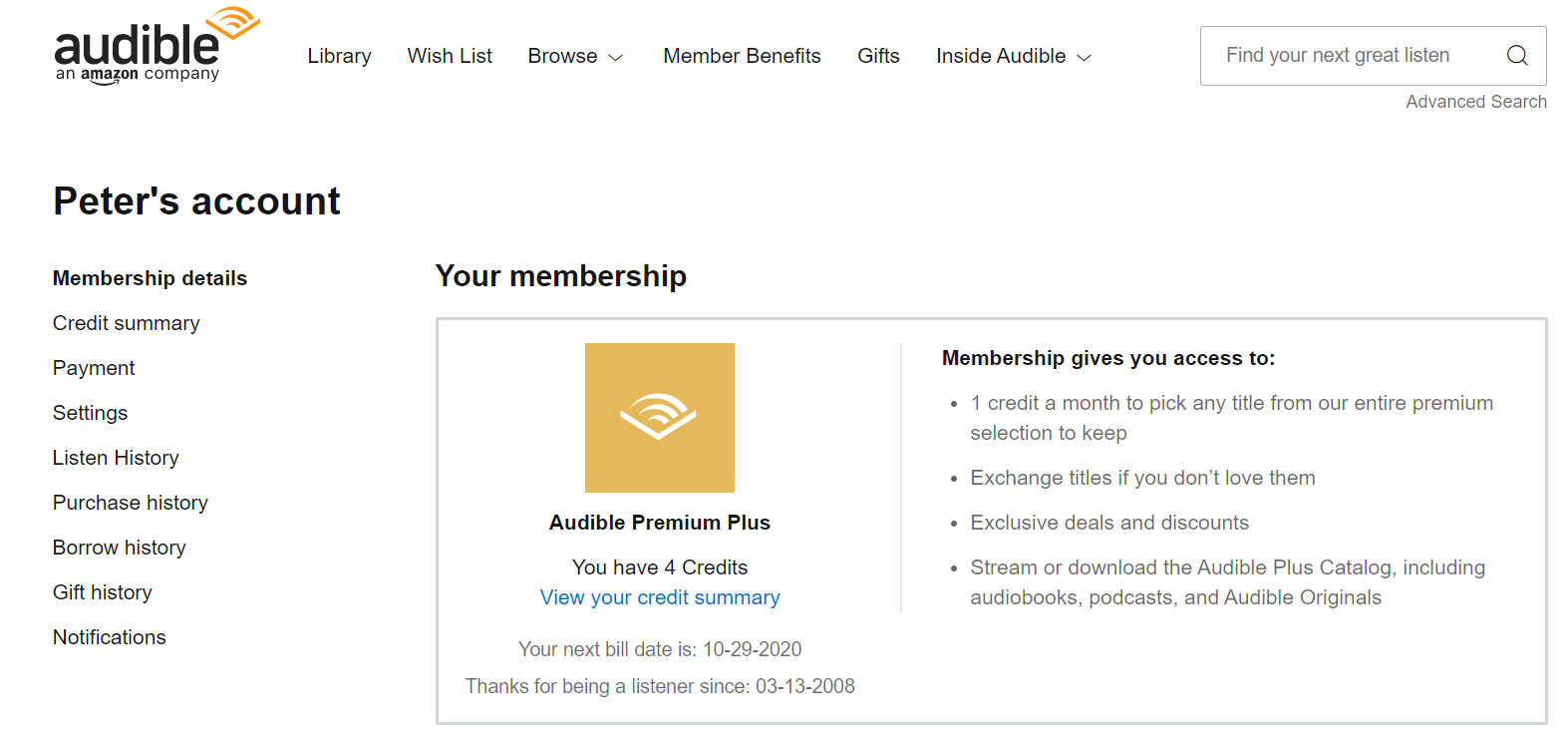This screenshot has width=1568, height=745.
Task: Expand the Browse dropdown menu
Action: (575, 57)
